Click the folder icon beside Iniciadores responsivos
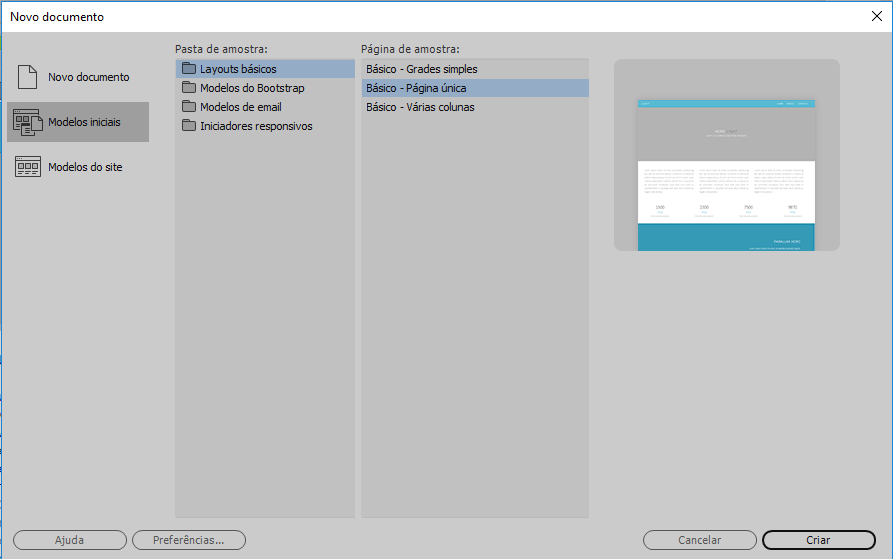 189,126
